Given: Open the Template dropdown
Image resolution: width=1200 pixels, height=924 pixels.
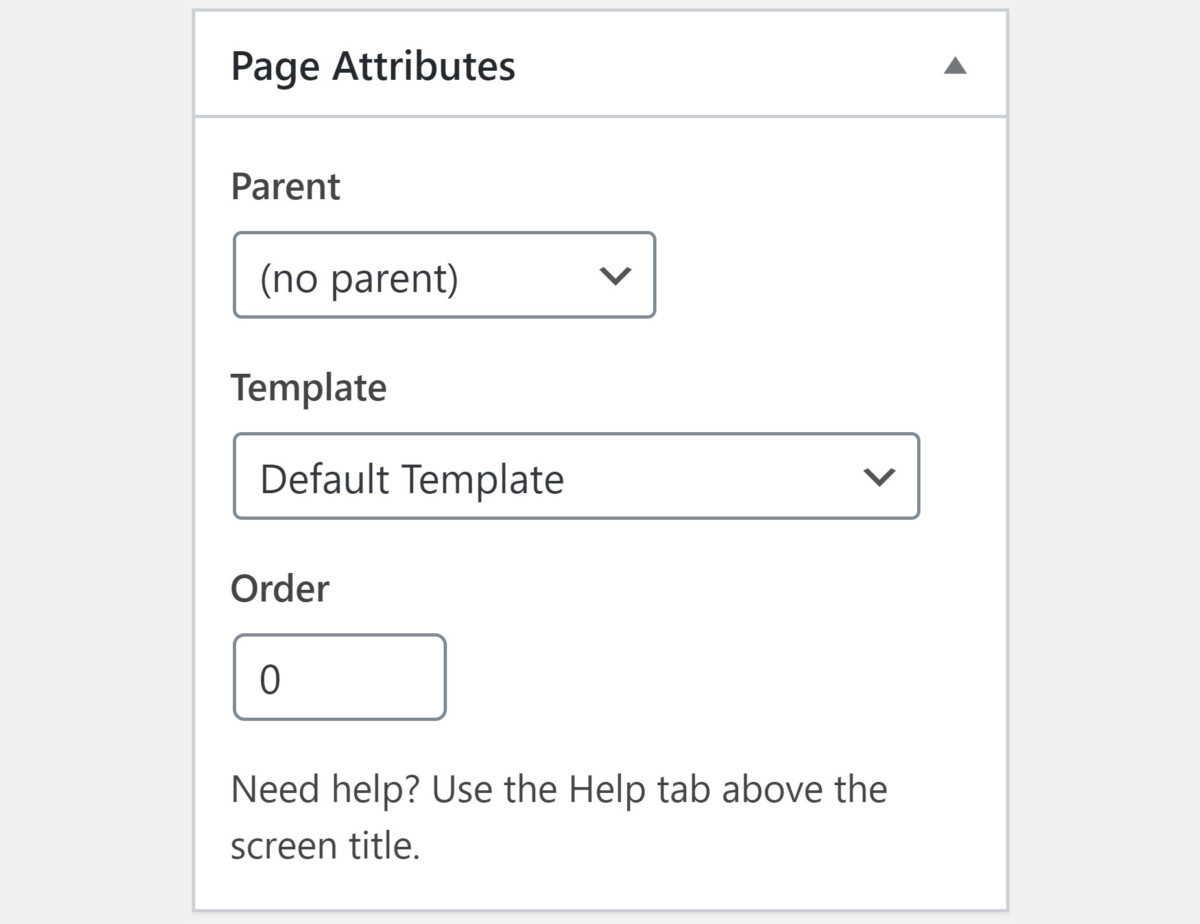Looking at the screenshot, I should click(x=576, y=477).
